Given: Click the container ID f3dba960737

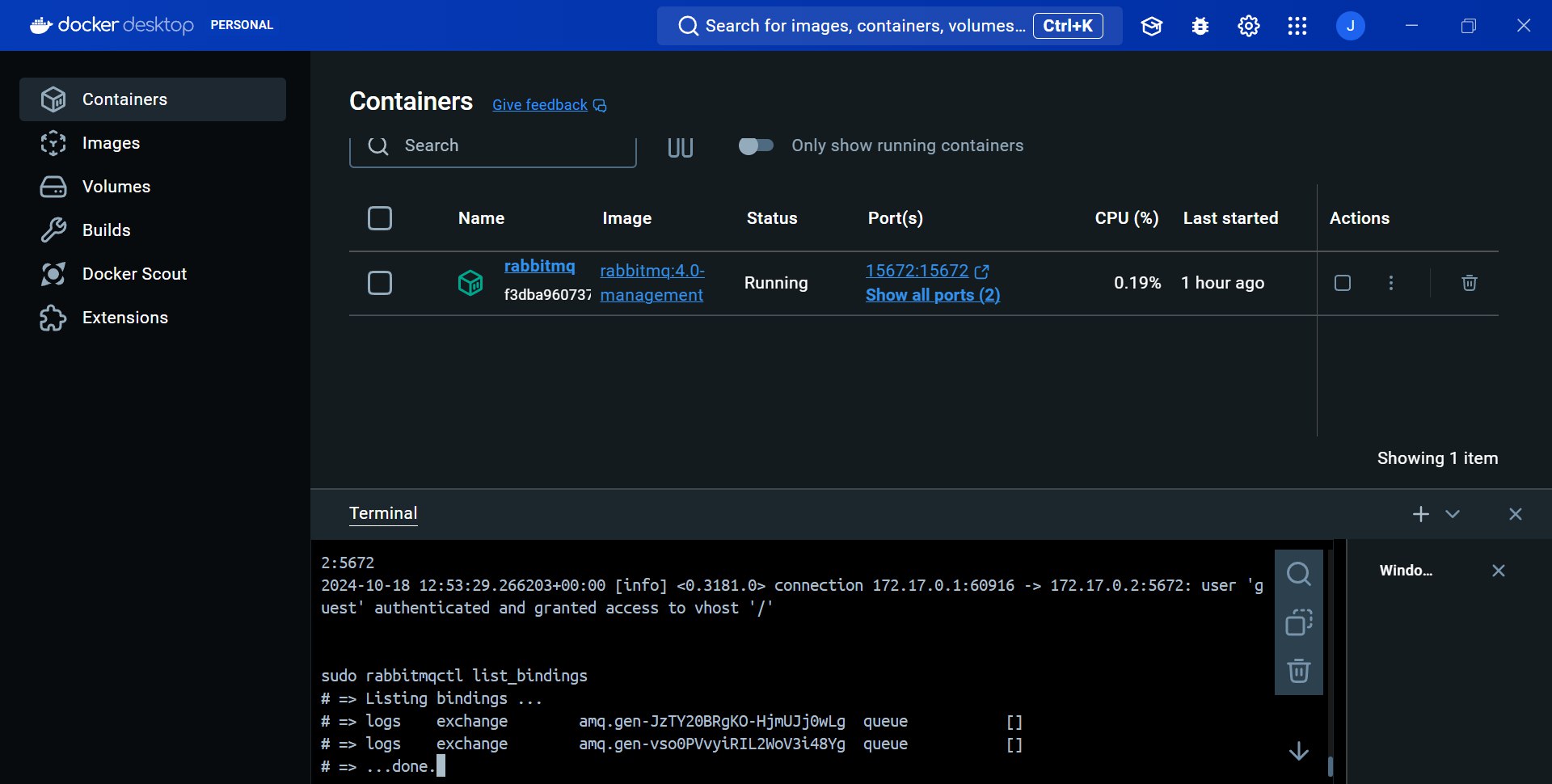Looking at the screenshot, I should coord(547,295).
